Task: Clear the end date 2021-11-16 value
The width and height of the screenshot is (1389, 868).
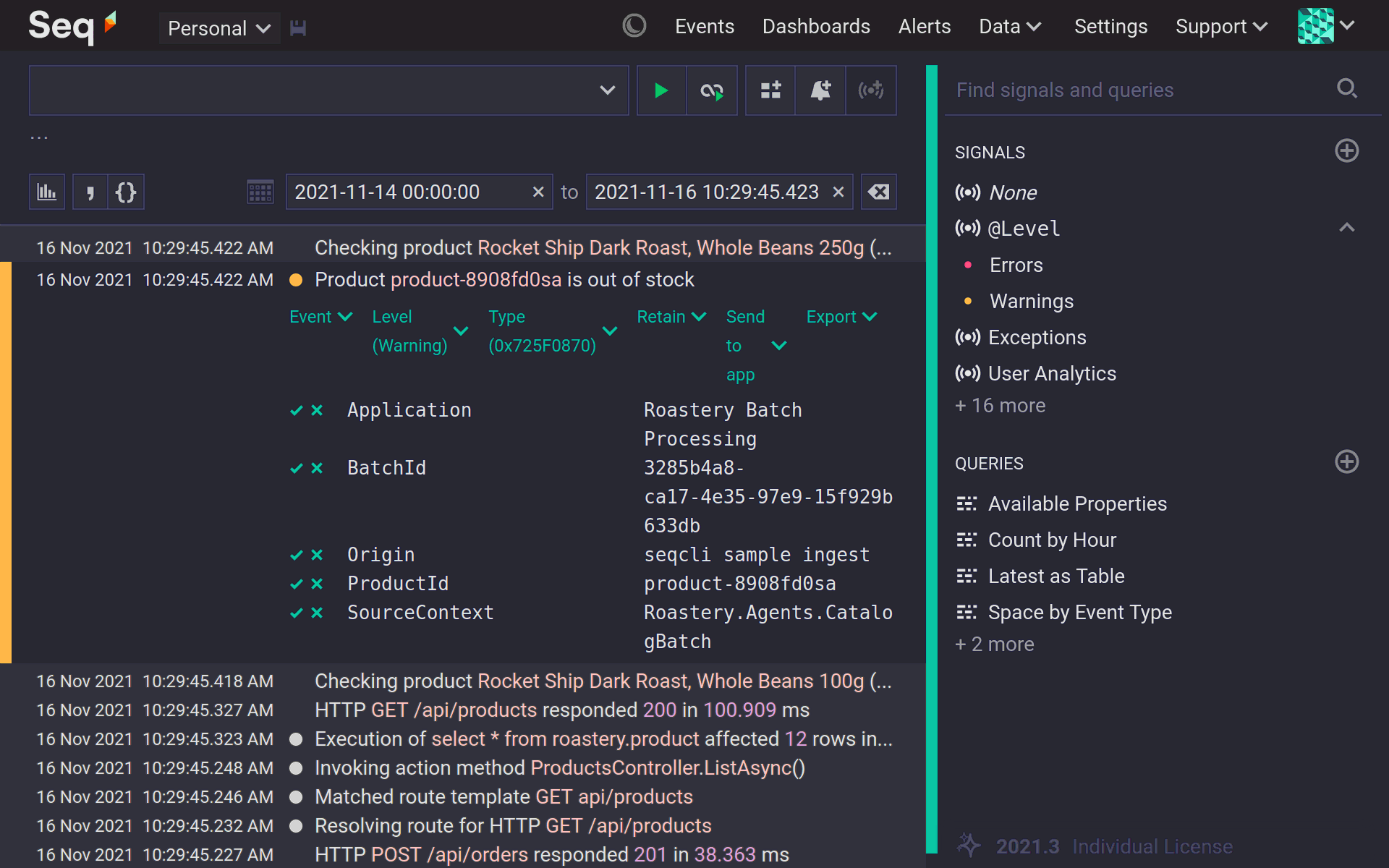Action: click(x=838, y=192)
